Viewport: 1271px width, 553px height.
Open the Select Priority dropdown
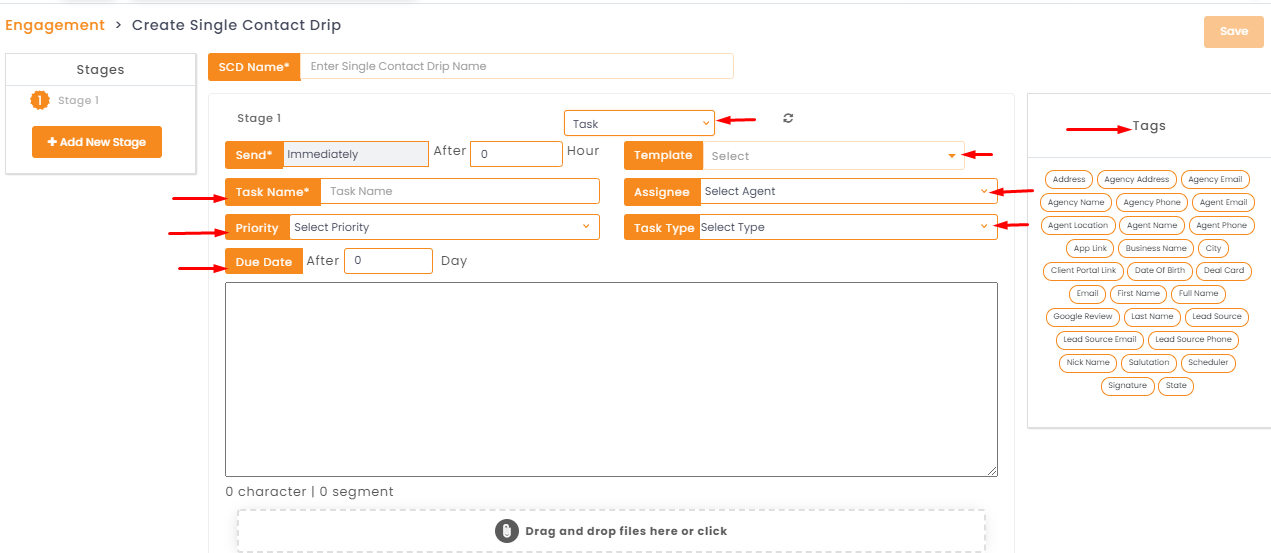[444, 227]
